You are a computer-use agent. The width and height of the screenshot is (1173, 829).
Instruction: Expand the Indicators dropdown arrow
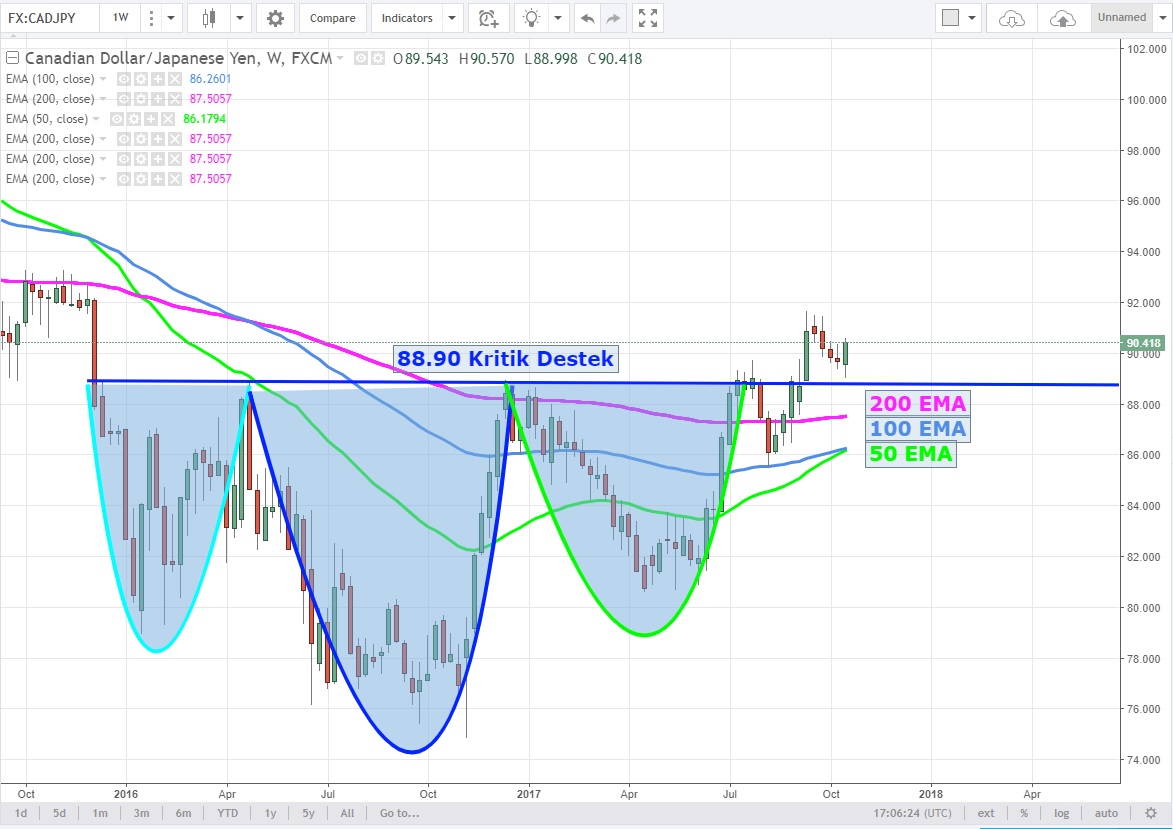452,18
